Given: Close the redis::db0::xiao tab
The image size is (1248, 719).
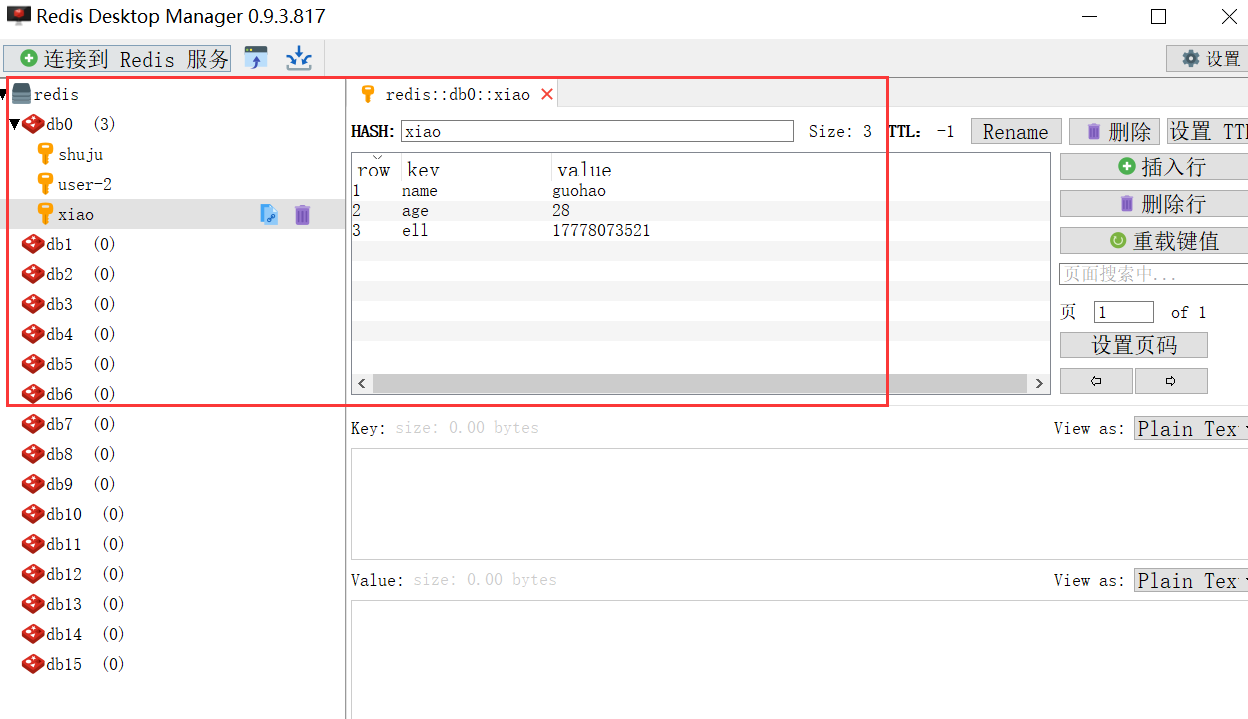Looking at the screenshot, I should click(x=547, y=94).
